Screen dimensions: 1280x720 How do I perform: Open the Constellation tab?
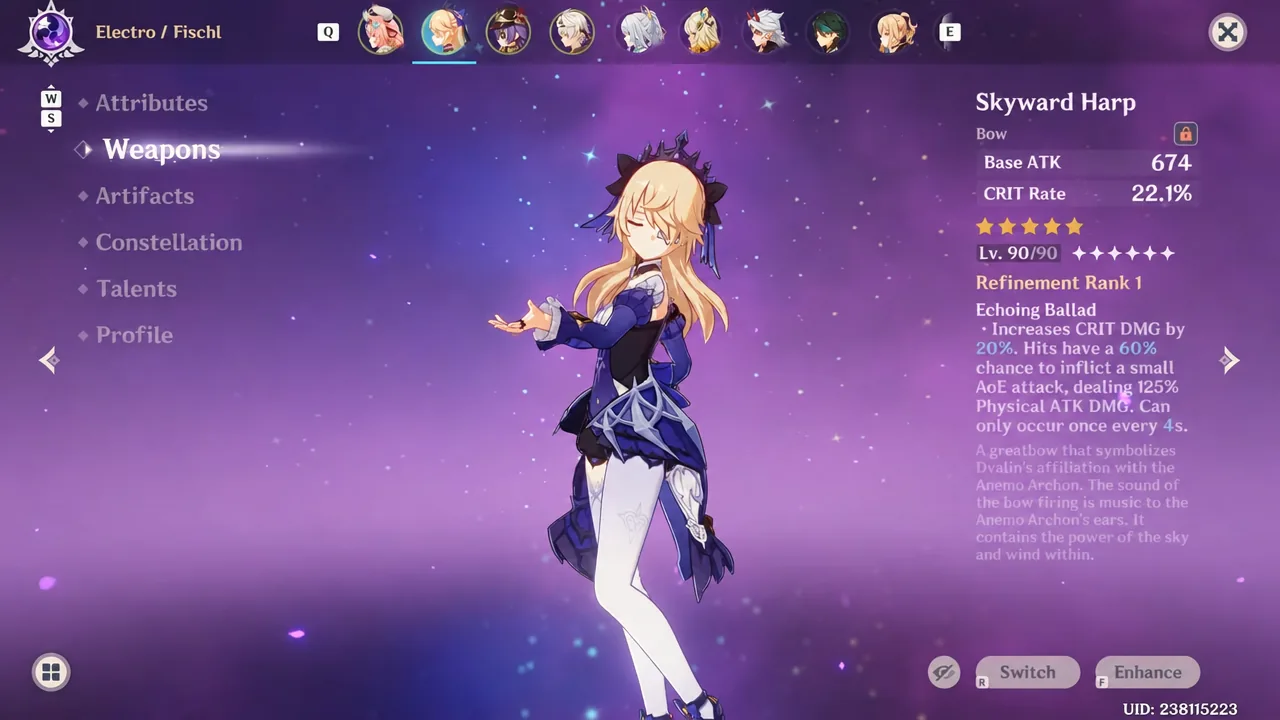(169, 242)
